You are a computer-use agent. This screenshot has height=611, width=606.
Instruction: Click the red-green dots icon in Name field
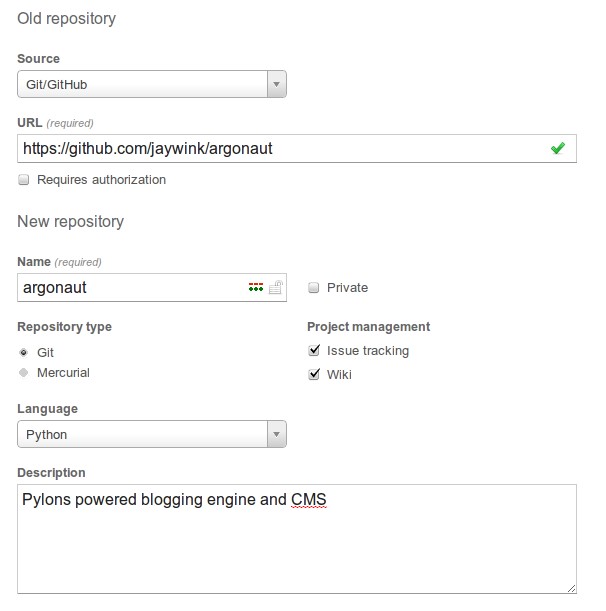click(x=256, y=287)
